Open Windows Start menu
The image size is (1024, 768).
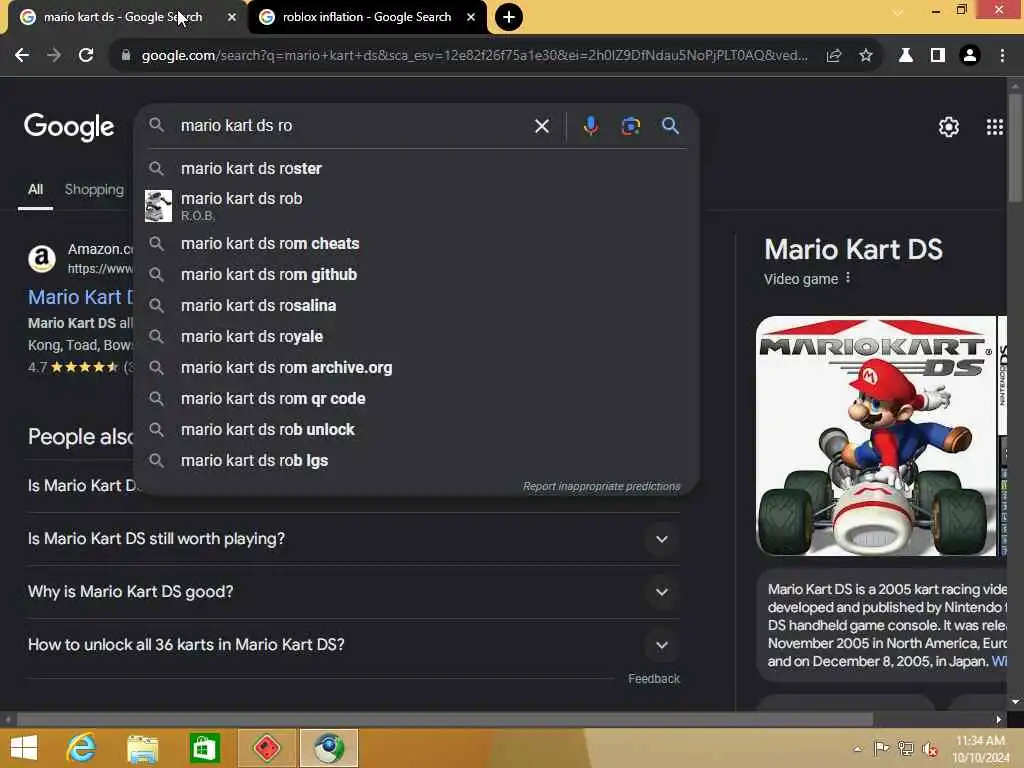click(x=24, y=748)
